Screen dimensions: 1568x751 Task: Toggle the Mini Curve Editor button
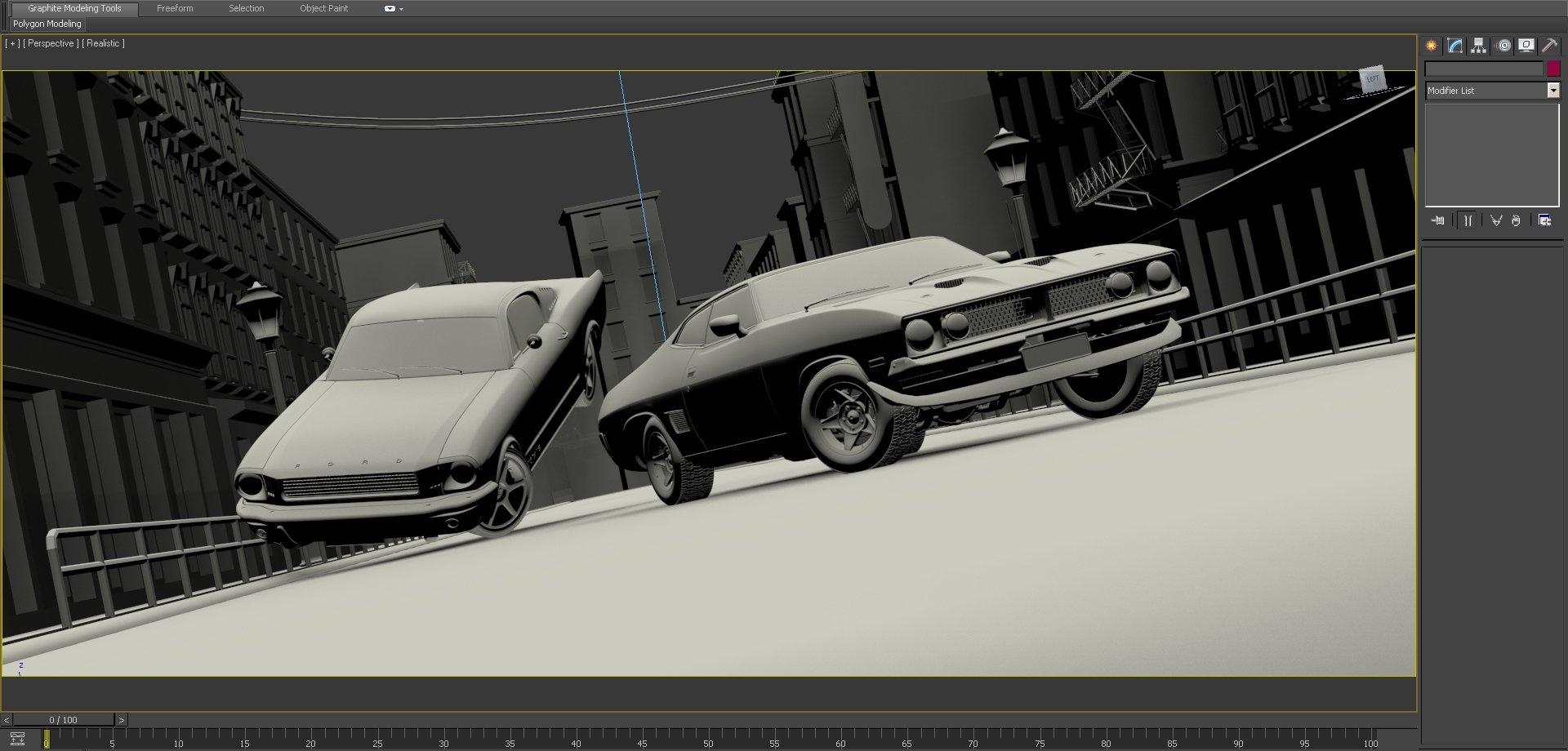17,739
